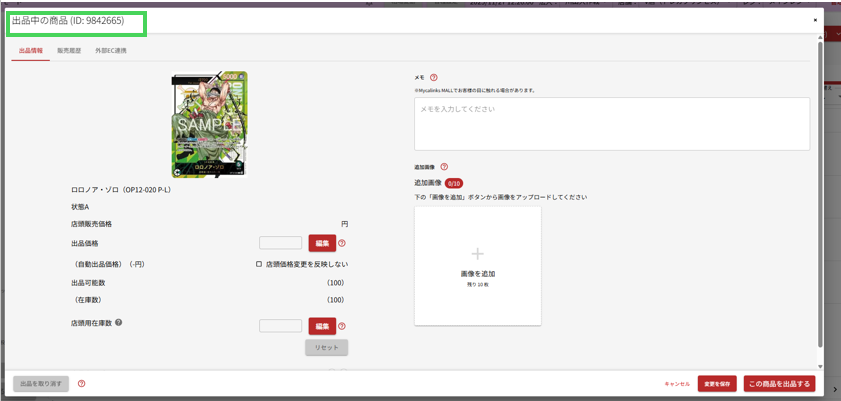Click info icon beside 店頭用在庫数 label
Screen dimensions: 841x401
119,322
